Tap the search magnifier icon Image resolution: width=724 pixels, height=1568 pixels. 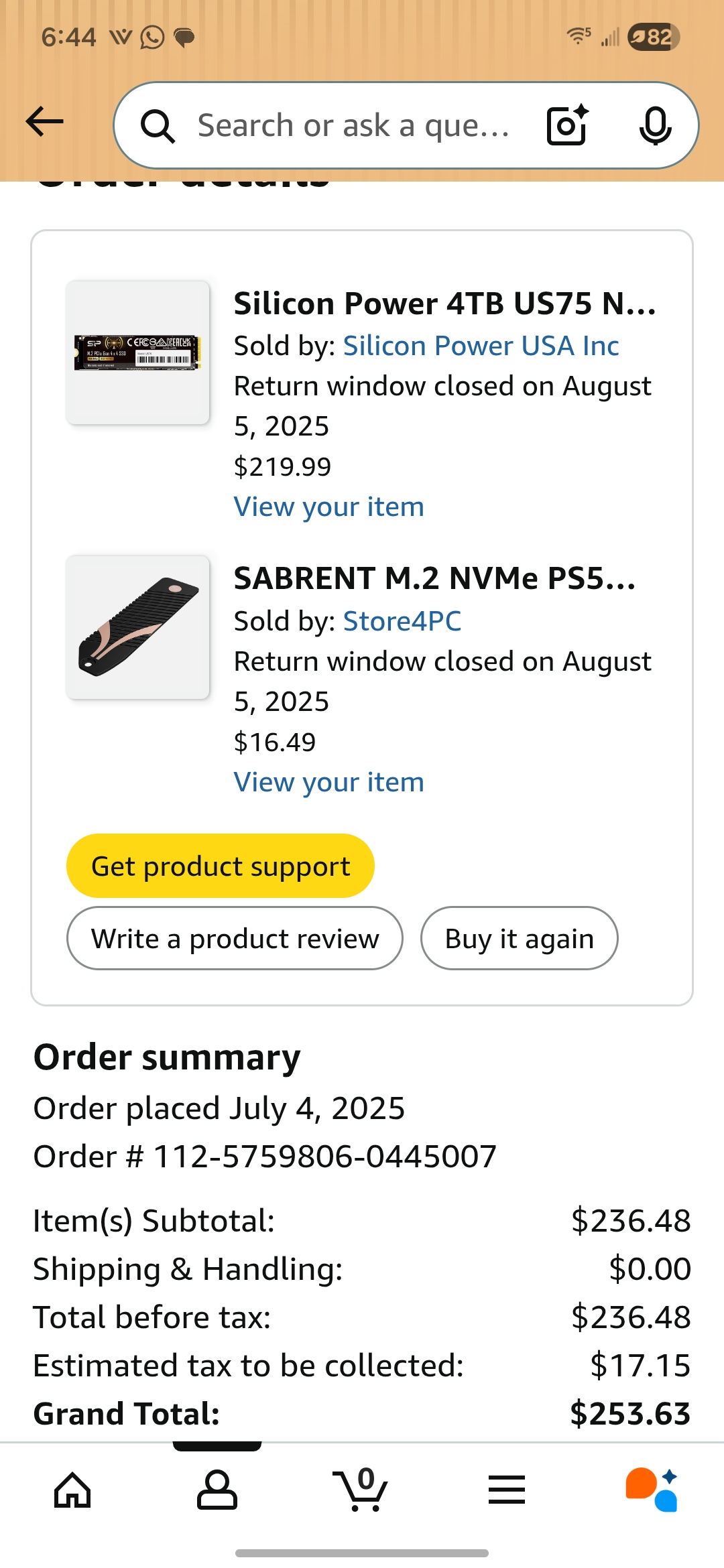158,126
